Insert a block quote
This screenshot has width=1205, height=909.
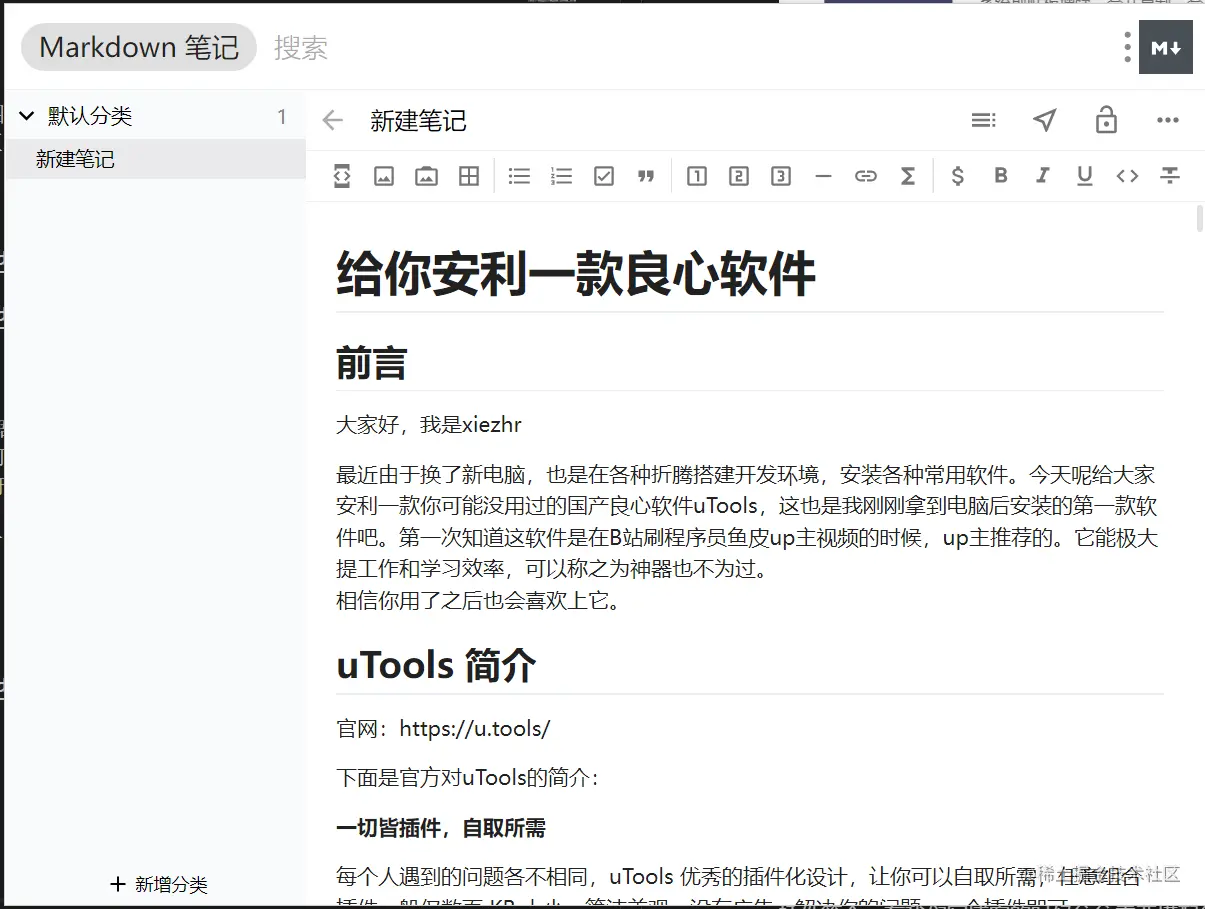(x=645, y=176)
